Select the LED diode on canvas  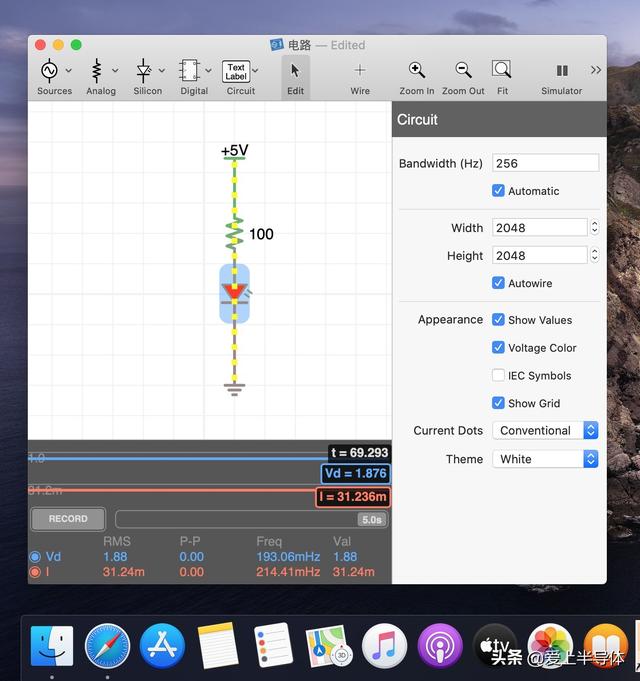(x=234, y=293)
